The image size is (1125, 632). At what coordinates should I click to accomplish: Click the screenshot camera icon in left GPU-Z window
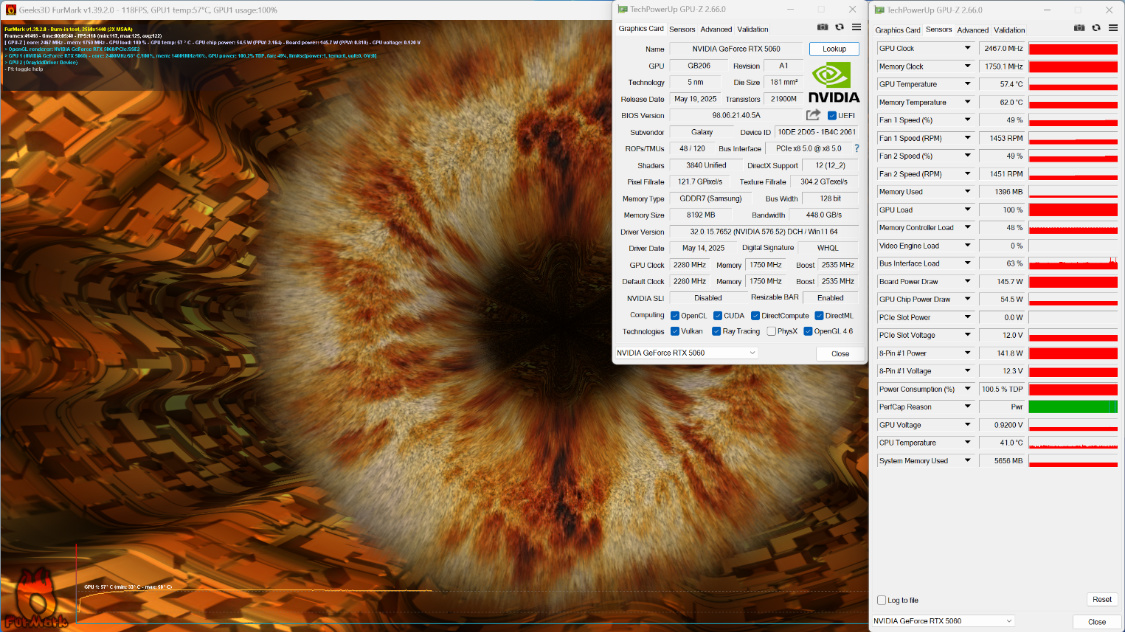(x=822, y=27)
